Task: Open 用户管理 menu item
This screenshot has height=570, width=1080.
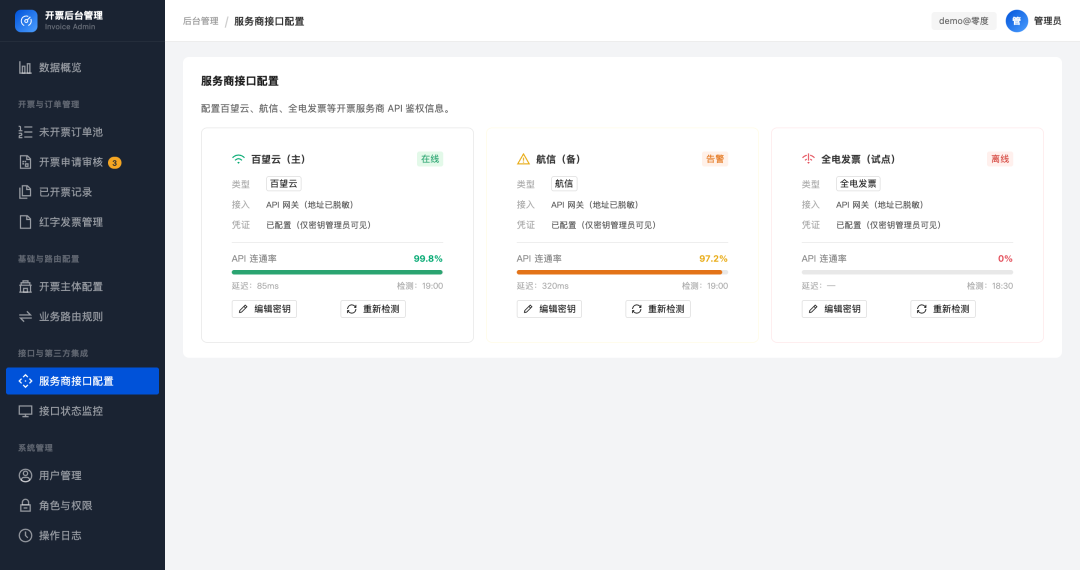Action: click(83, 476)
